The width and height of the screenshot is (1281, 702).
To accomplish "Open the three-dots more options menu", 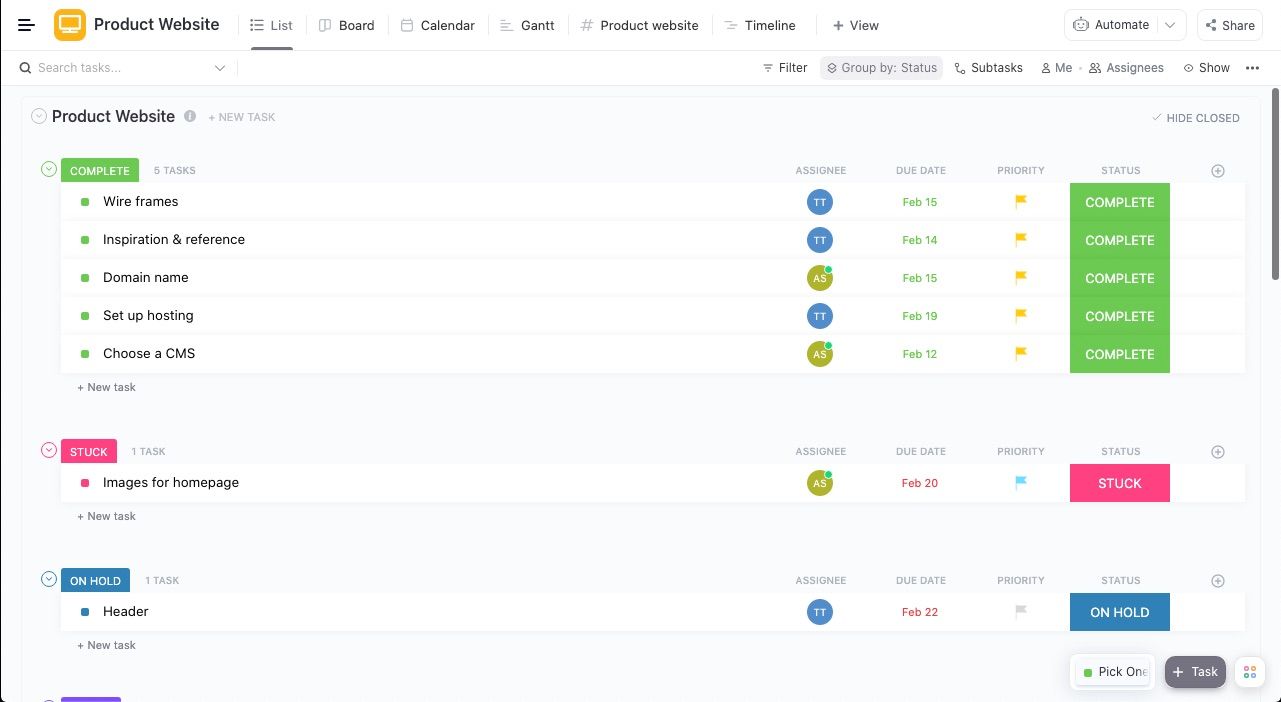I will point(1252,68).
